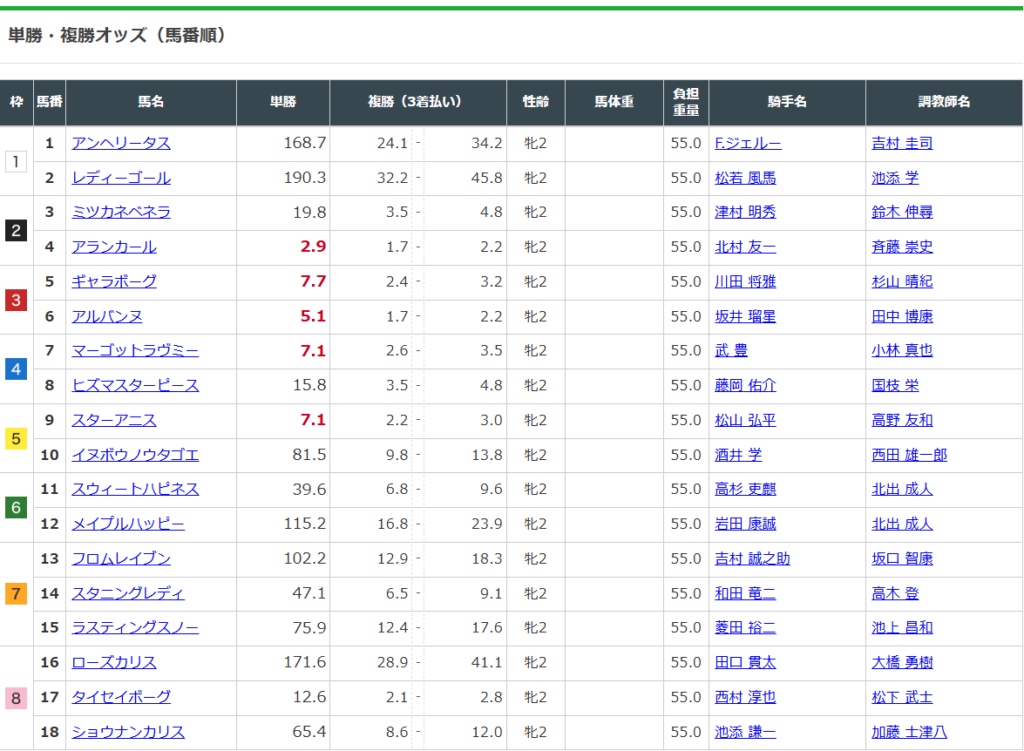Click the black bracket 2 badge

(16, 230)
